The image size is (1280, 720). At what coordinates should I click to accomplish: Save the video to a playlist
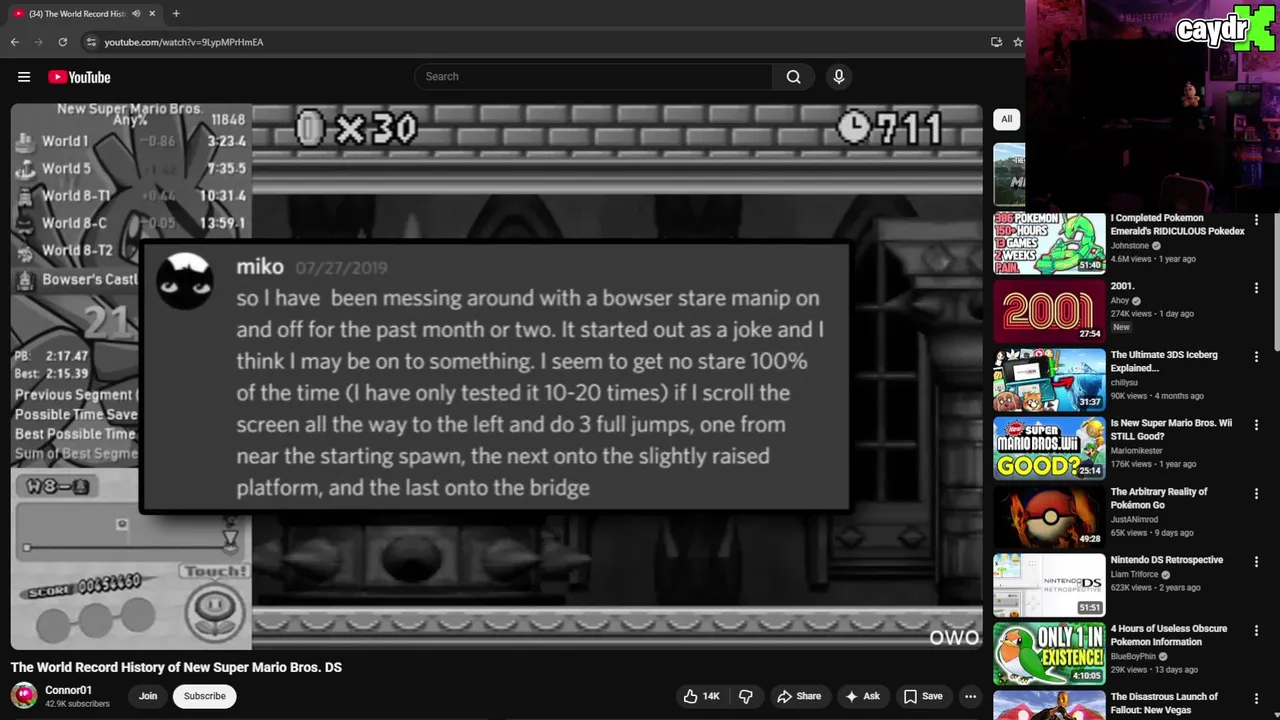coord(923,696)
